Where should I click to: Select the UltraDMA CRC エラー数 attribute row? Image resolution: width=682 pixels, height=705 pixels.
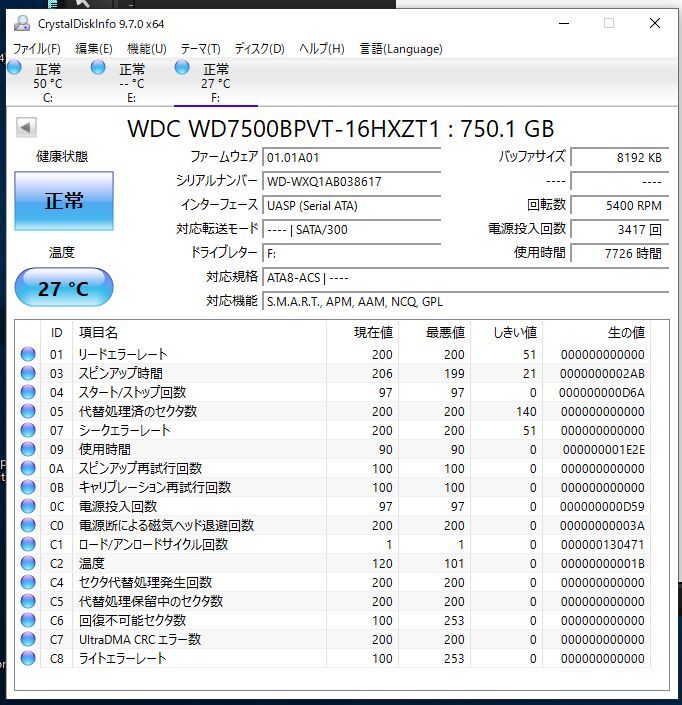click(333, 639)
